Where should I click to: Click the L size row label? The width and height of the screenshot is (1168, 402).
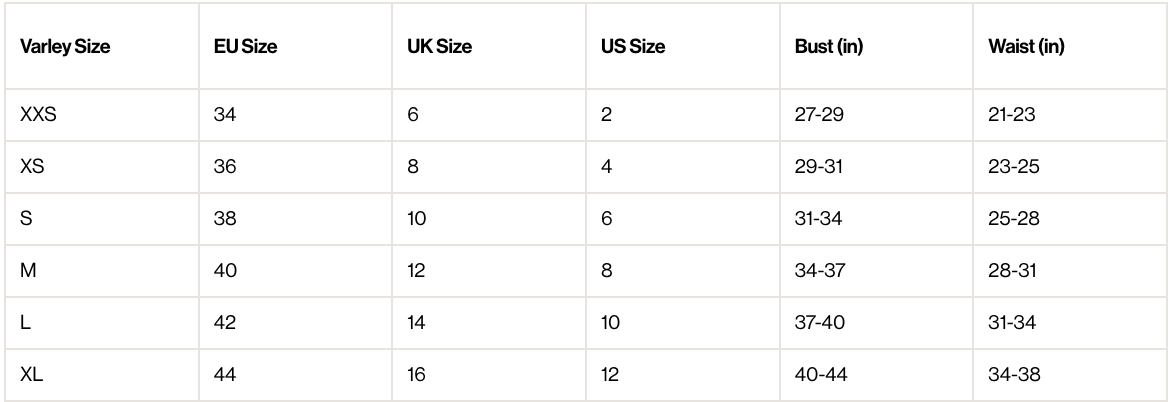click(25, 323)
